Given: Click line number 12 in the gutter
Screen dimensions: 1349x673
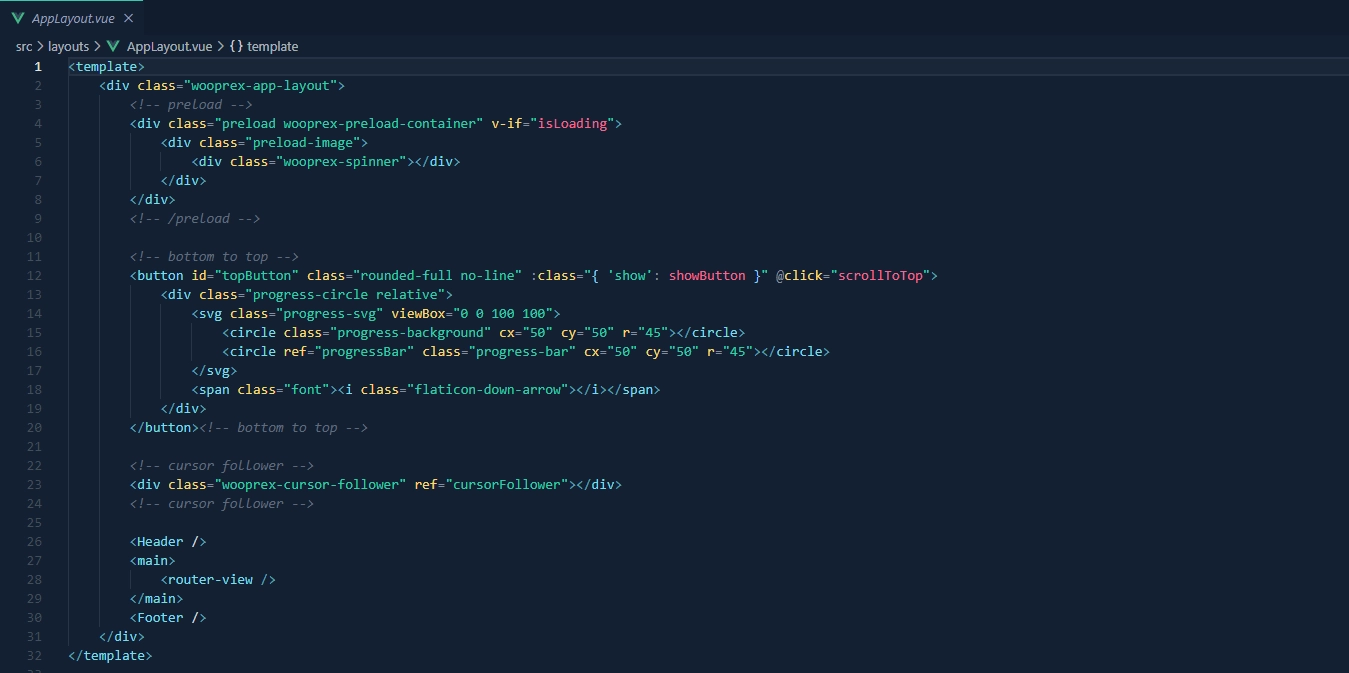Looking at the screenshot, I should tap(34, 275).
